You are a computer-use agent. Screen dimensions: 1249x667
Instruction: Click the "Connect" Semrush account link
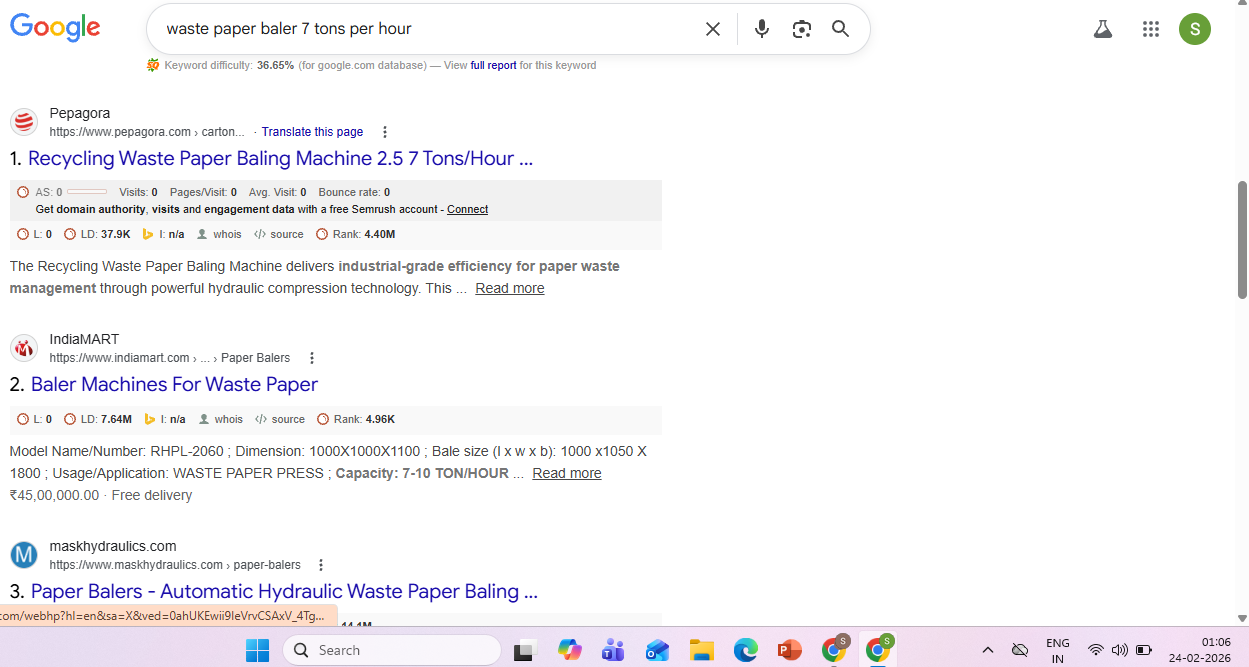467,209
